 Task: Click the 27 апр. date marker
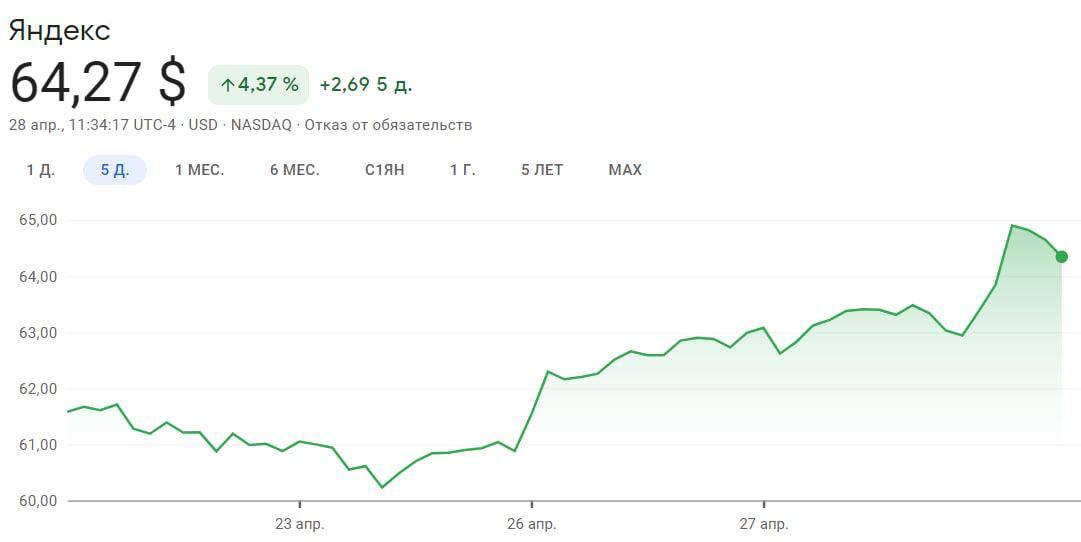click(x=764, y=524)
